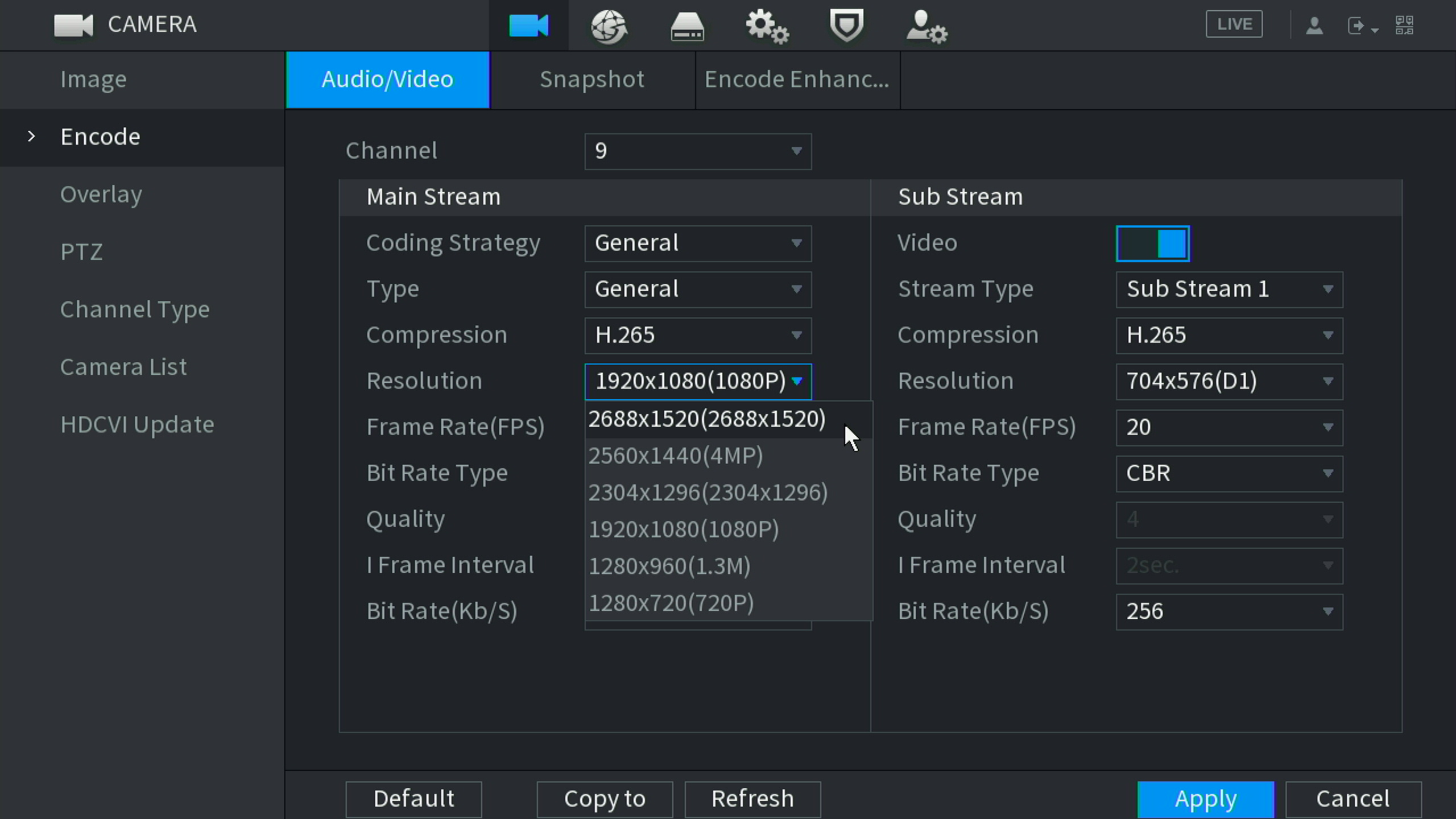
Task: Open the Security shield icon
Action: coord(846,26)
